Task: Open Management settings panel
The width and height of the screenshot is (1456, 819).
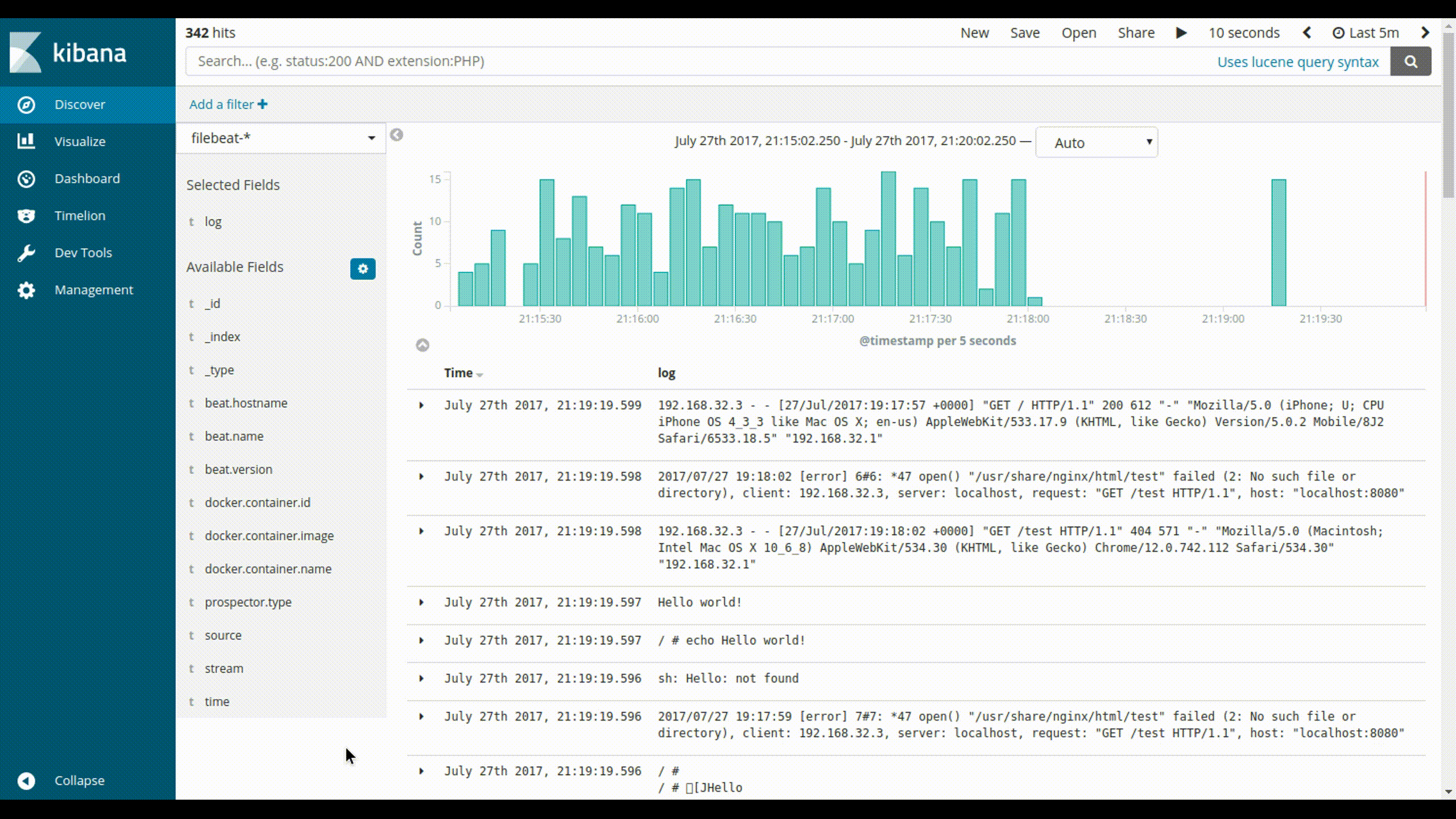Action: [94, 289]
